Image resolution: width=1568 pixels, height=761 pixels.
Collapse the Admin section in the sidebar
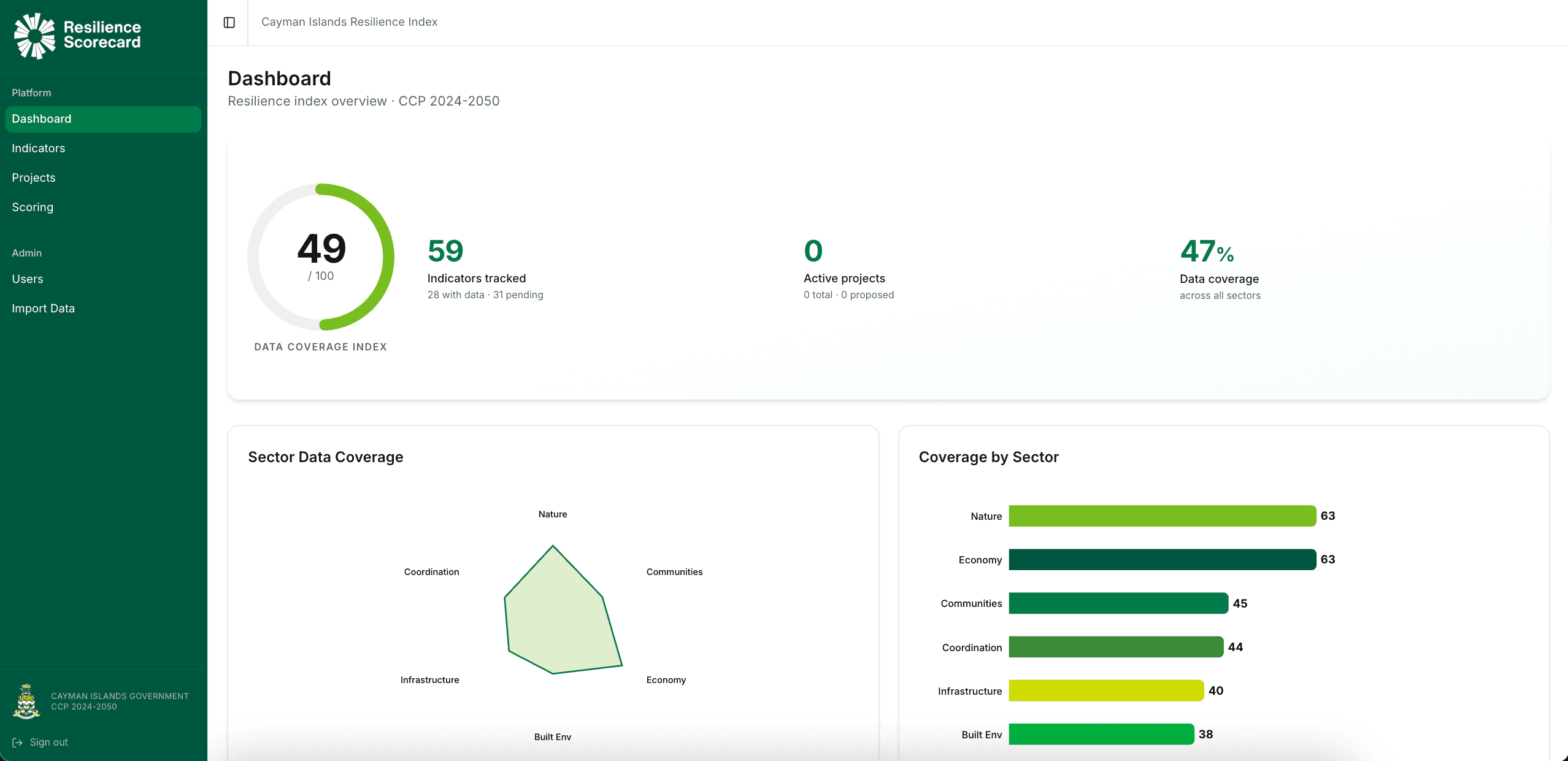click(26, 252)
